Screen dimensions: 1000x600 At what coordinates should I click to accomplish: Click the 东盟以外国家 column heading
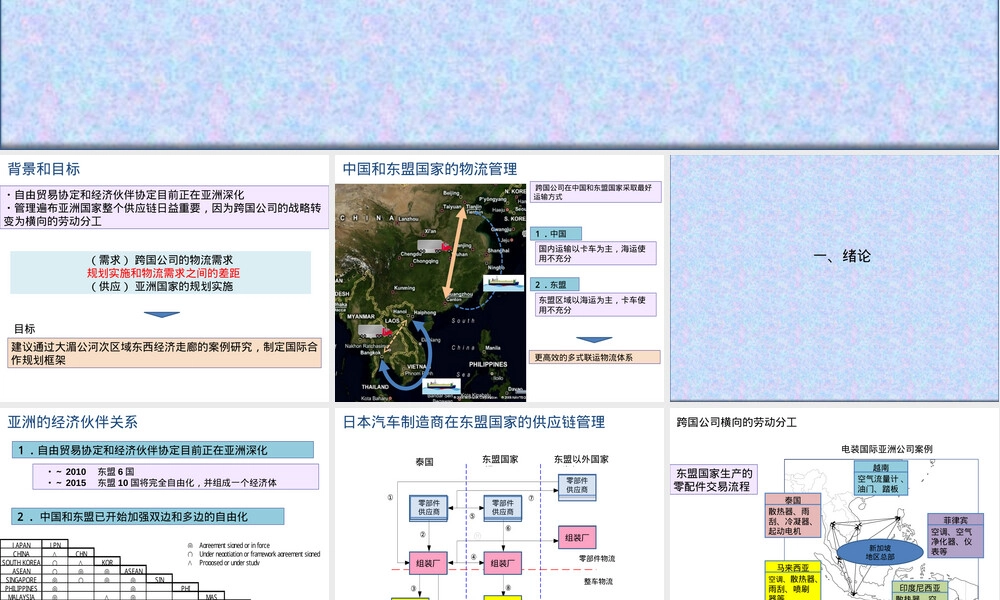pyautogui.click(x=581, y=459)
